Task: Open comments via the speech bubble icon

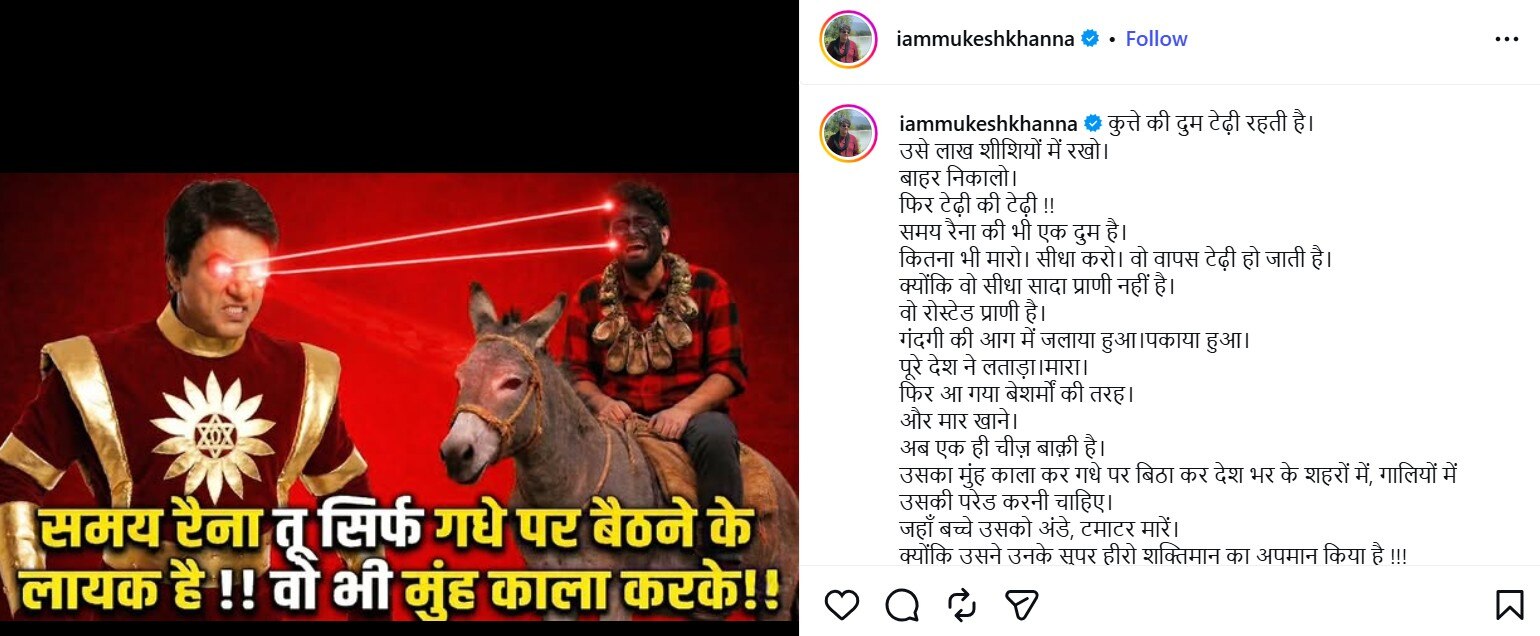Action: (x=903, y=604)
